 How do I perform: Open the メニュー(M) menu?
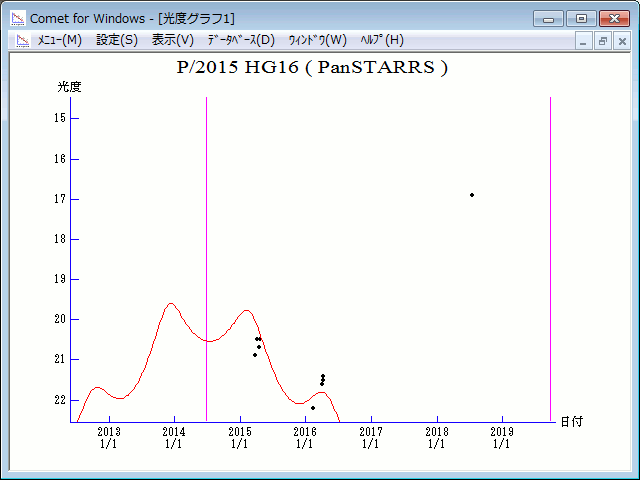(x=59, y=40)
